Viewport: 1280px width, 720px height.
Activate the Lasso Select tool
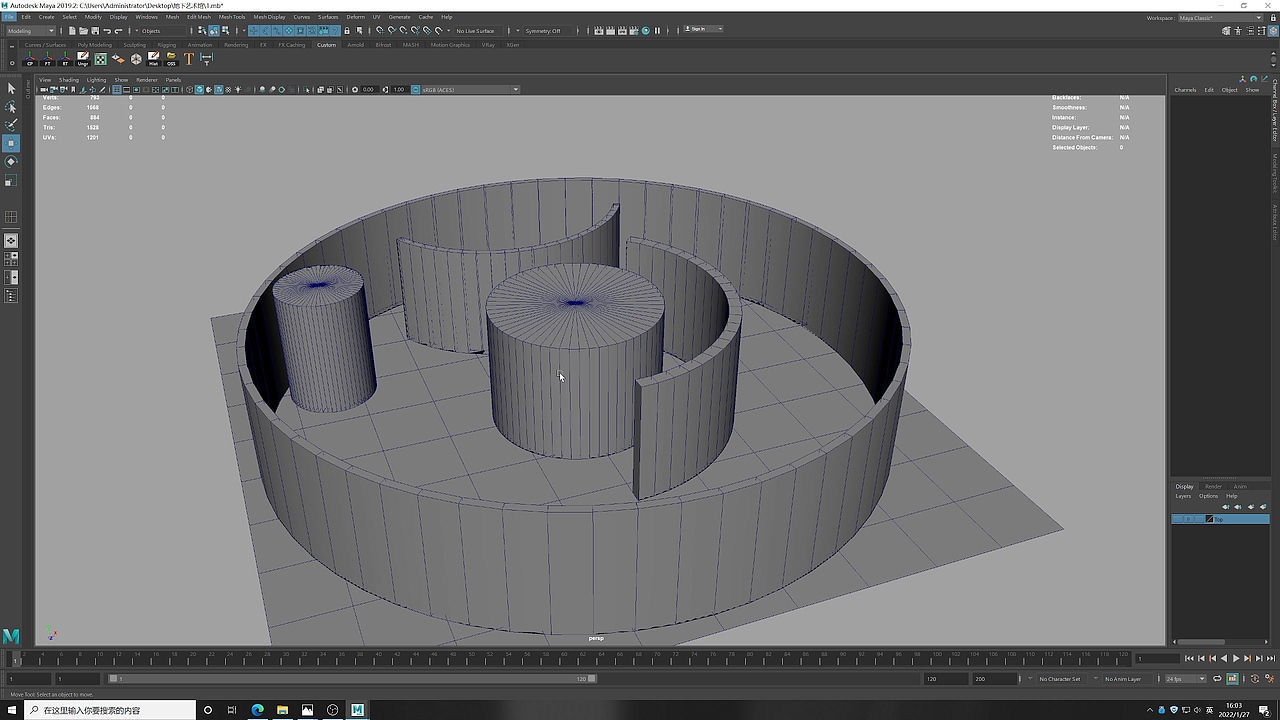click(11, 107)
